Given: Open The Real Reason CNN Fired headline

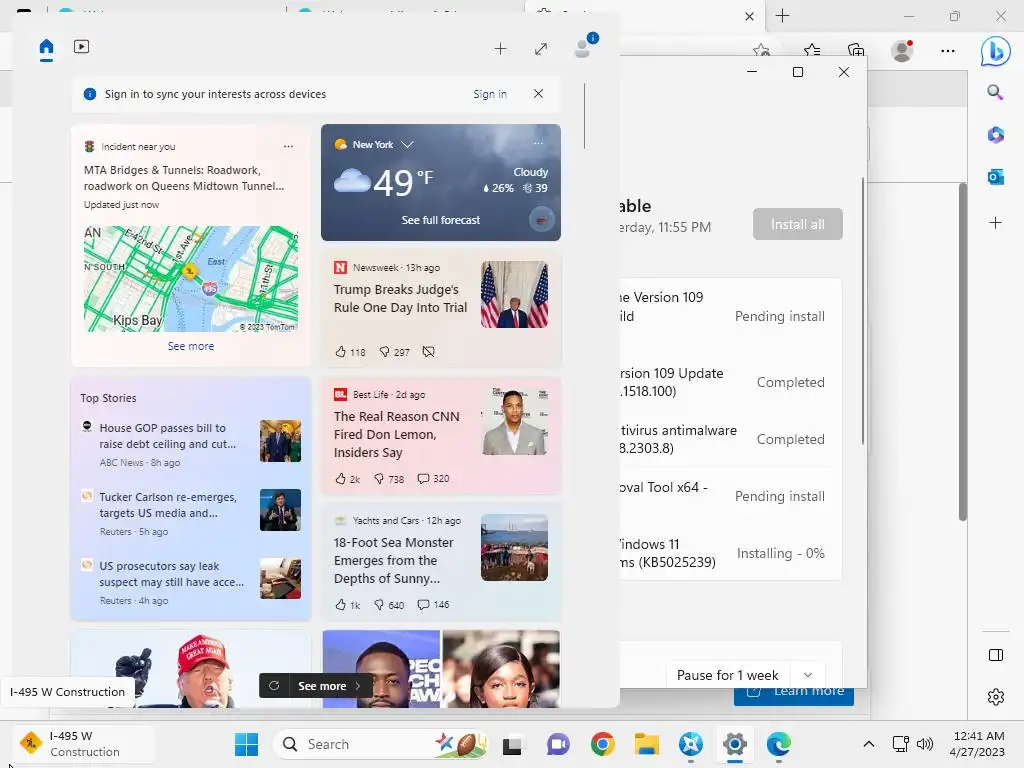Looking at the screenshot, I should click(x=396, y=434).
